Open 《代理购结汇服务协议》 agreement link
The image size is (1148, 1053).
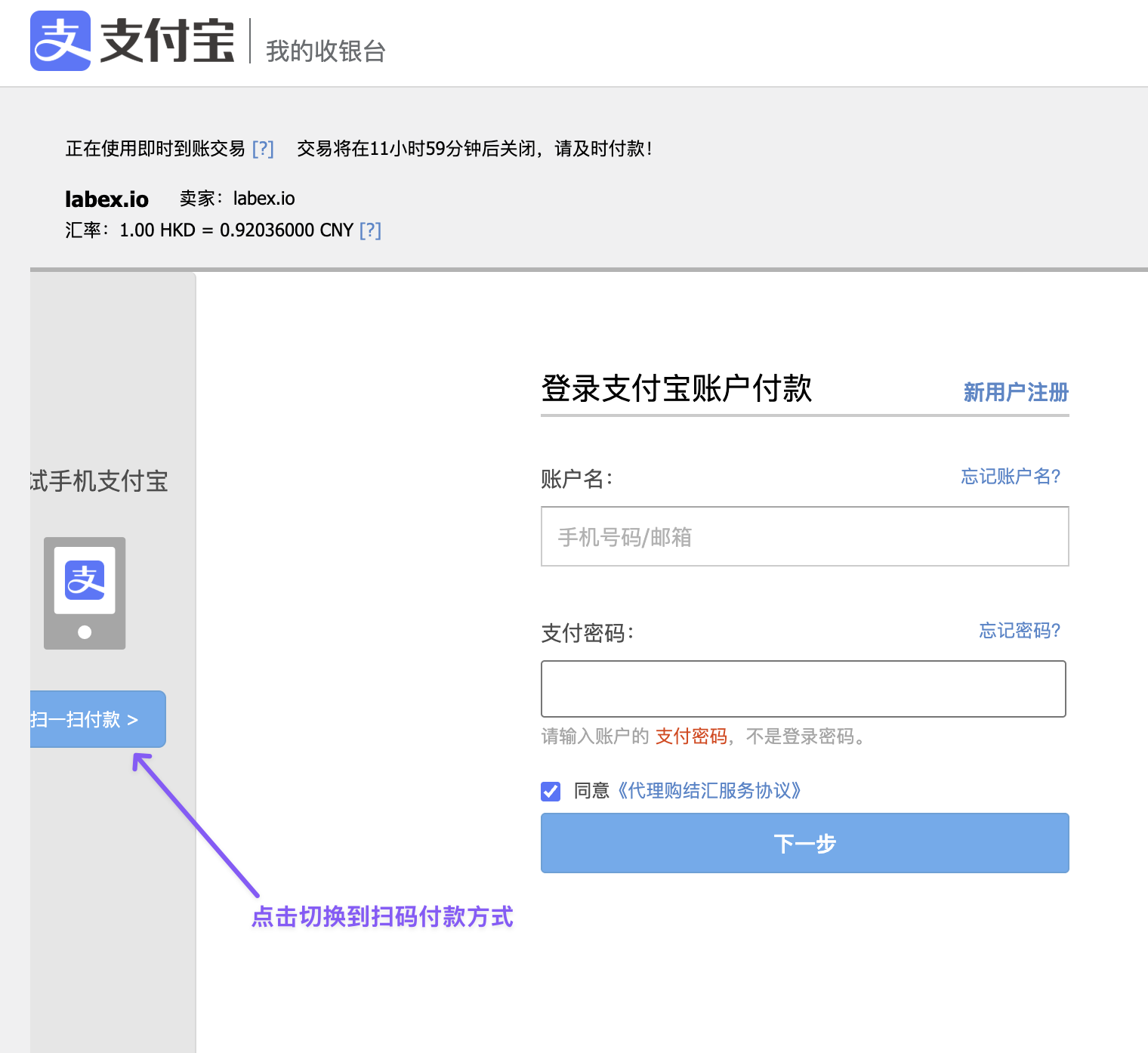click(708, 791)
